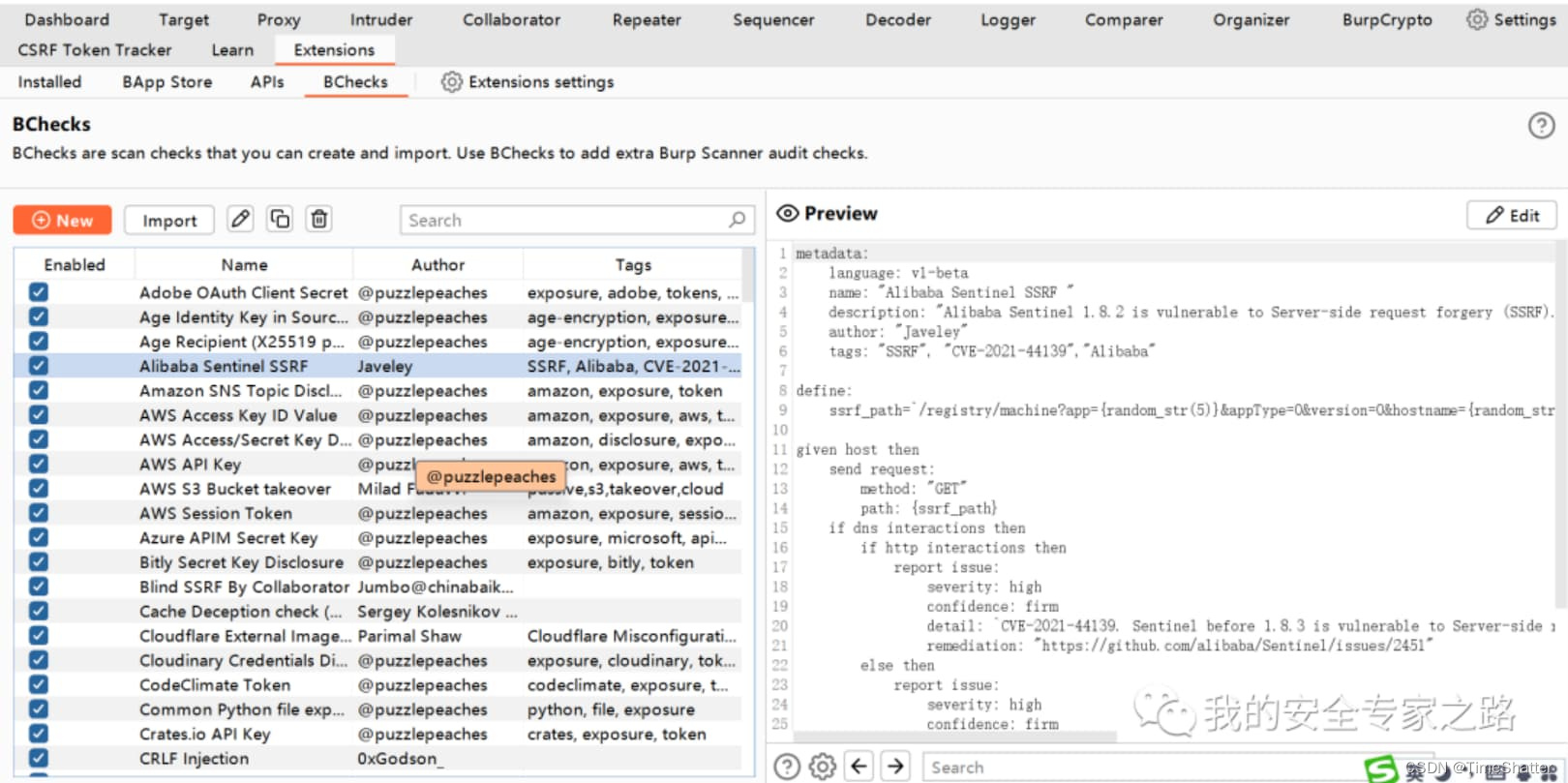Click the Settings gear icon in top bar
The image size is (1568, 783).
pyautogui.click(x=1477, y=19)
